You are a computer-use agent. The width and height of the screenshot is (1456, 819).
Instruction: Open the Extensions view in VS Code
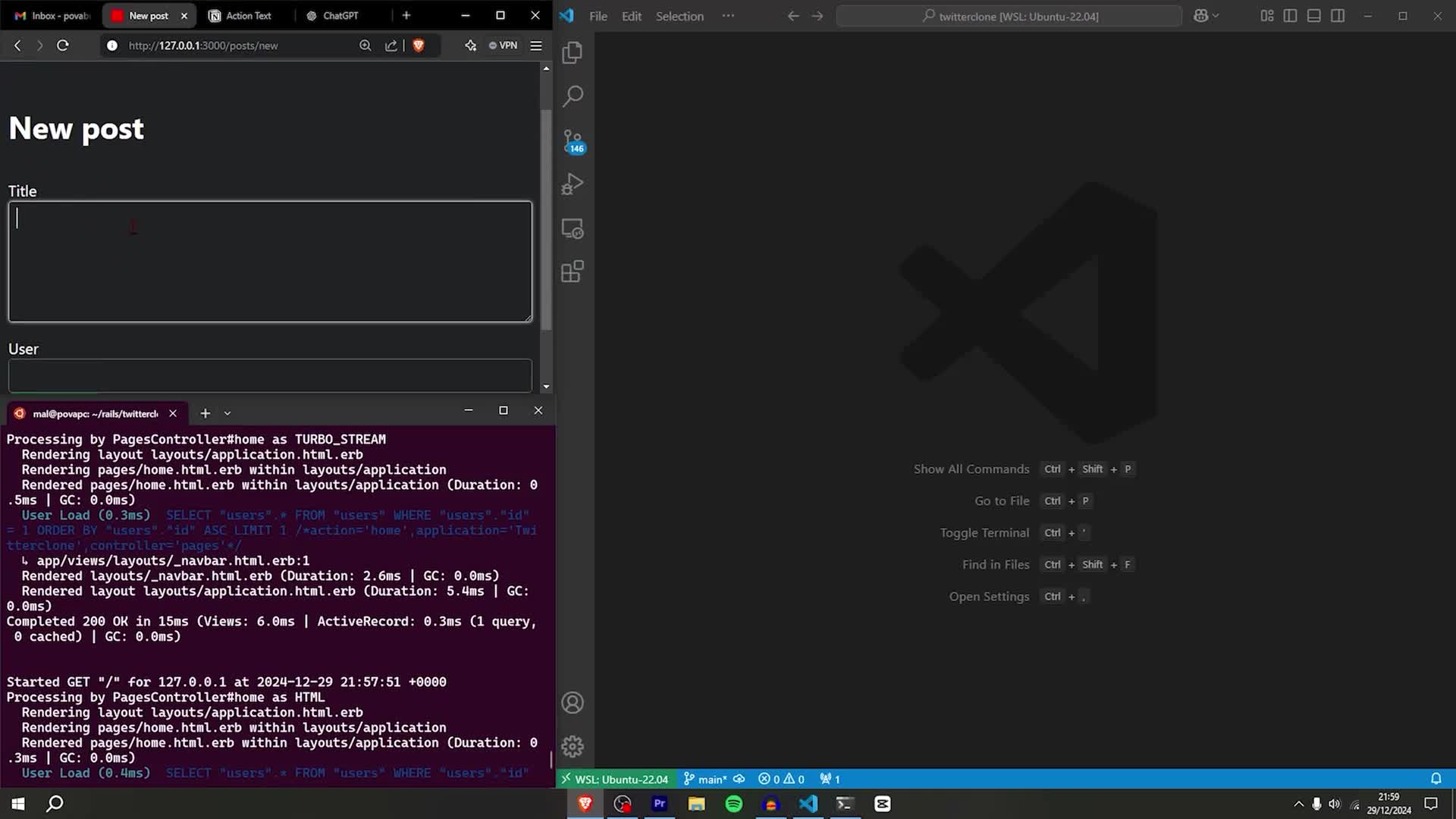pyautogui.click(x=573, y=271)
